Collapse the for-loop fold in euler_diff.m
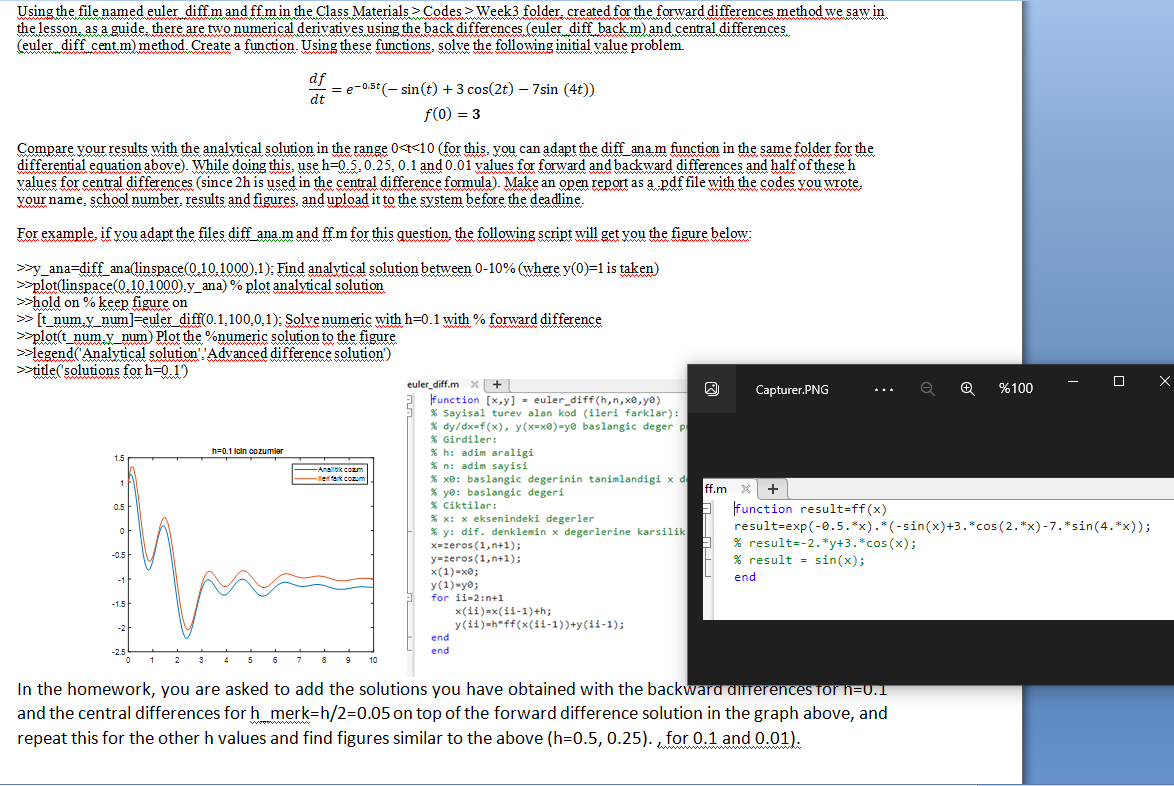The width and height of the screenshot is (1174, 786). tap(407, 597)
